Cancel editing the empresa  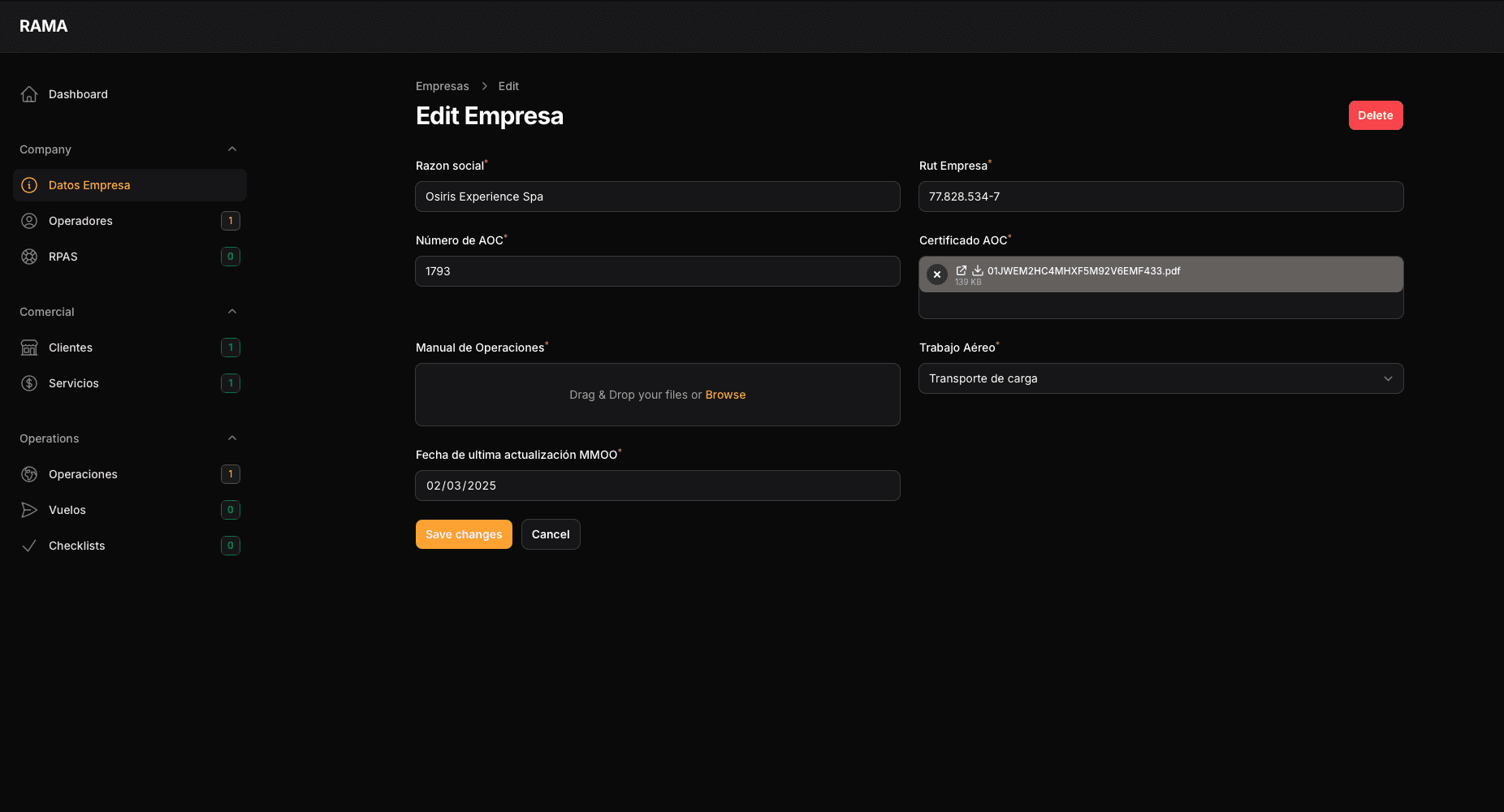click(551, 534)
